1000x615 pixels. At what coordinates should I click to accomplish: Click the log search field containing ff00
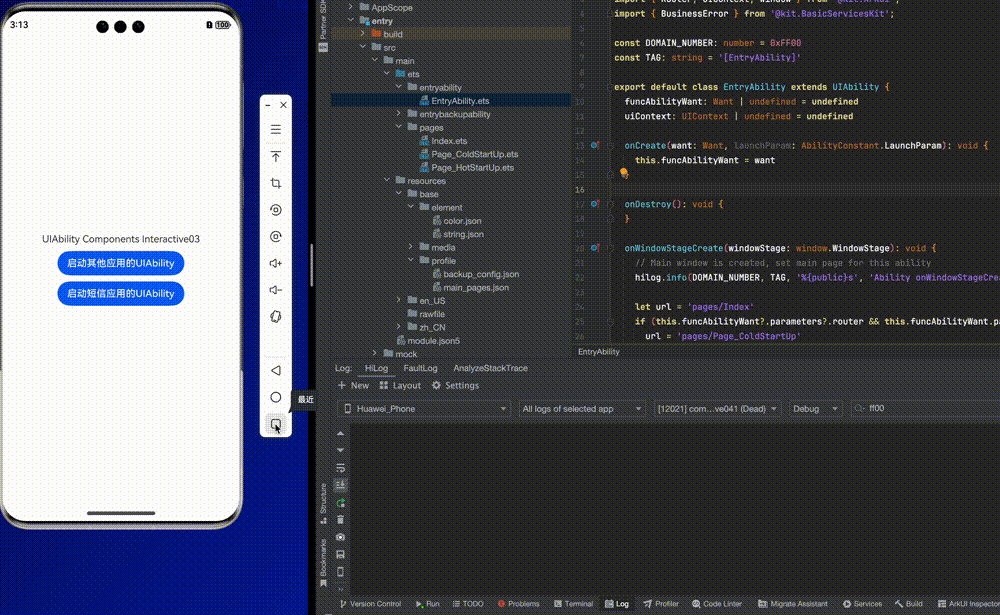(926, 408)
